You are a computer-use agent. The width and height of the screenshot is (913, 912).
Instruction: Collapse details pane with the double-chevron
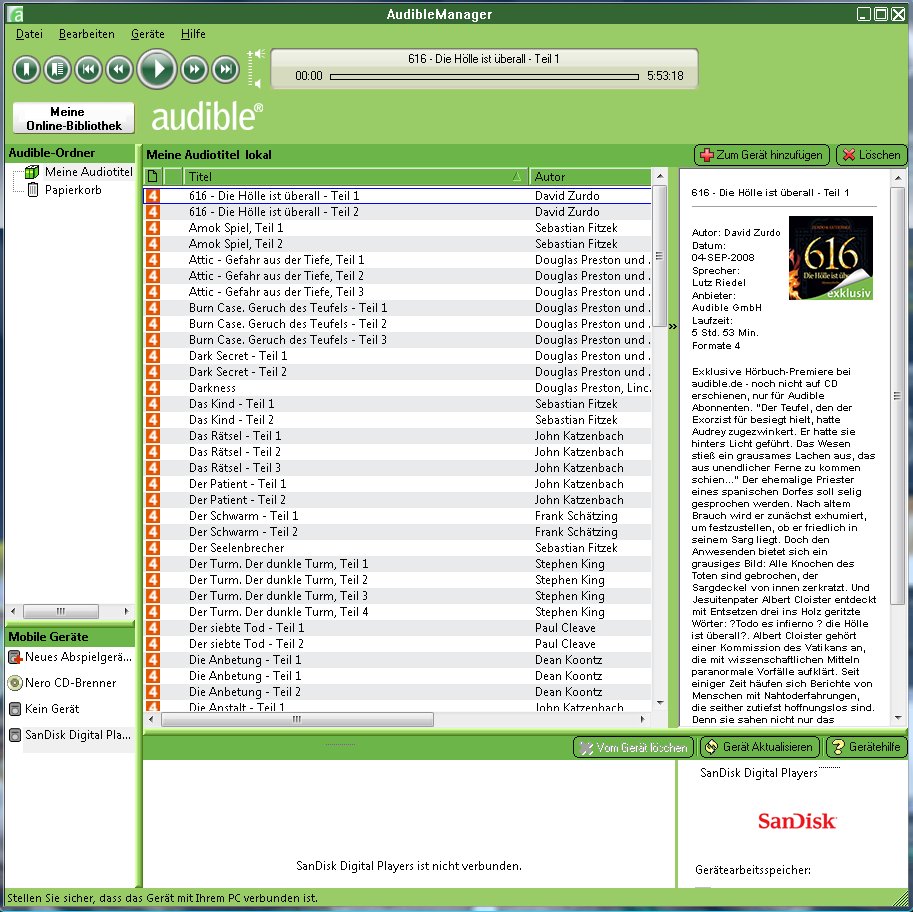coord(673,327)
